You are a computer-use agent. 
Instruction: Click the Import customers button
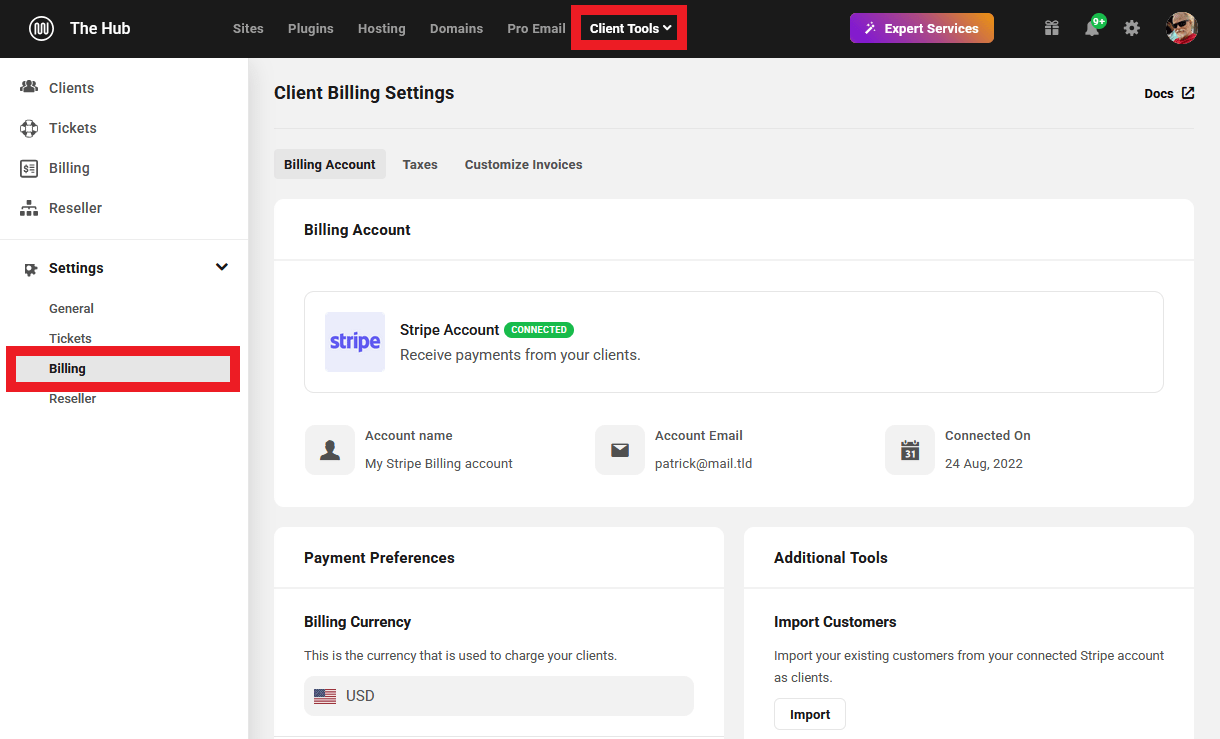[x=810, y=714]
